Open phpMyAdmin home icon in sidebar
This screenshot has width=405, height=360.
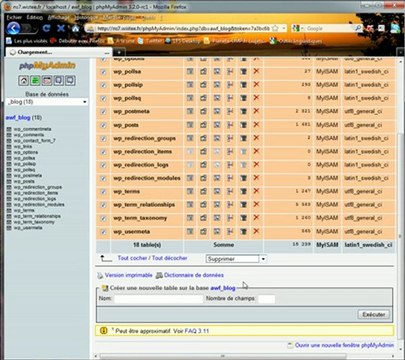coord(23,80)
